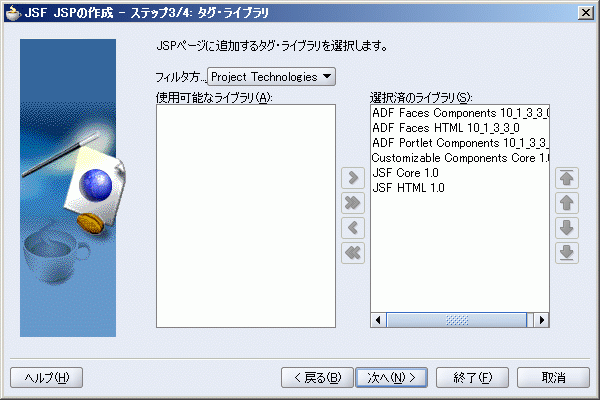Viewport: 600px width, 400px height.
Task: Open the Project Technologies filter dropdown
Action: pyautogui.click(x=271, y=77)
